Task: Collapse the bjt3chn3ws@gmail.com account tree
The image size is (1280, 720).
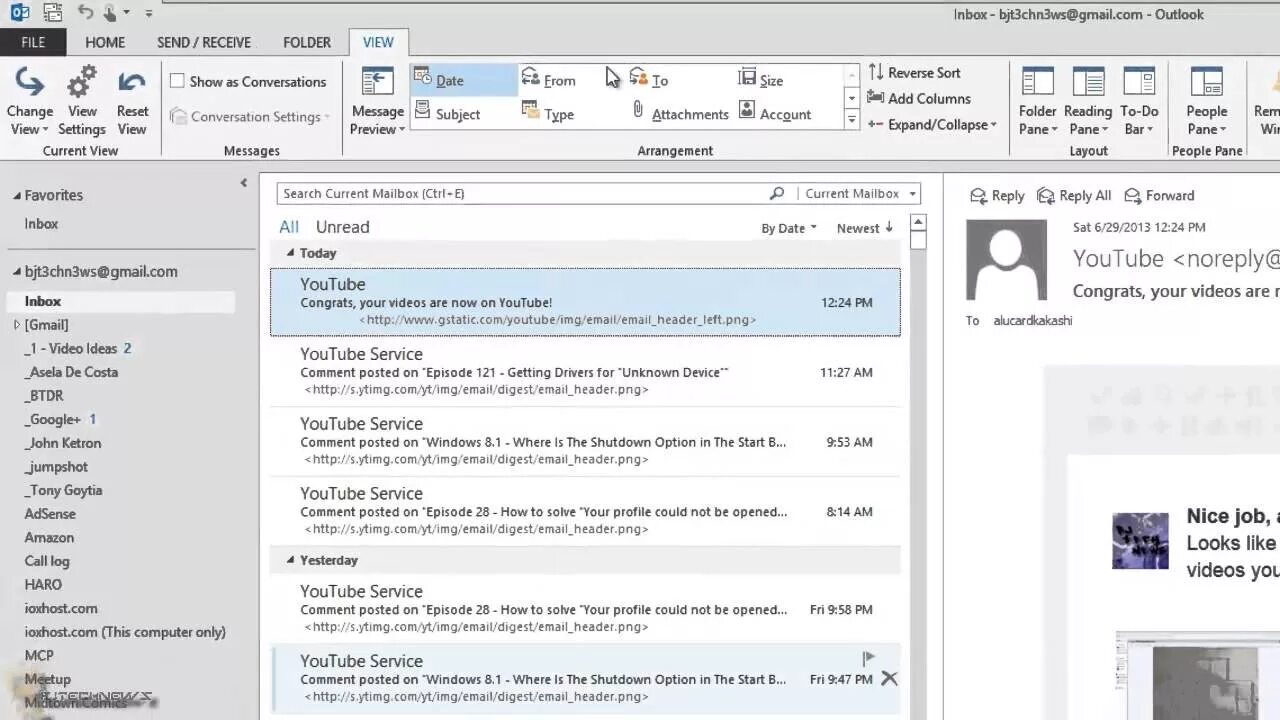Action: pyautogui.click(x=17, y=272)
